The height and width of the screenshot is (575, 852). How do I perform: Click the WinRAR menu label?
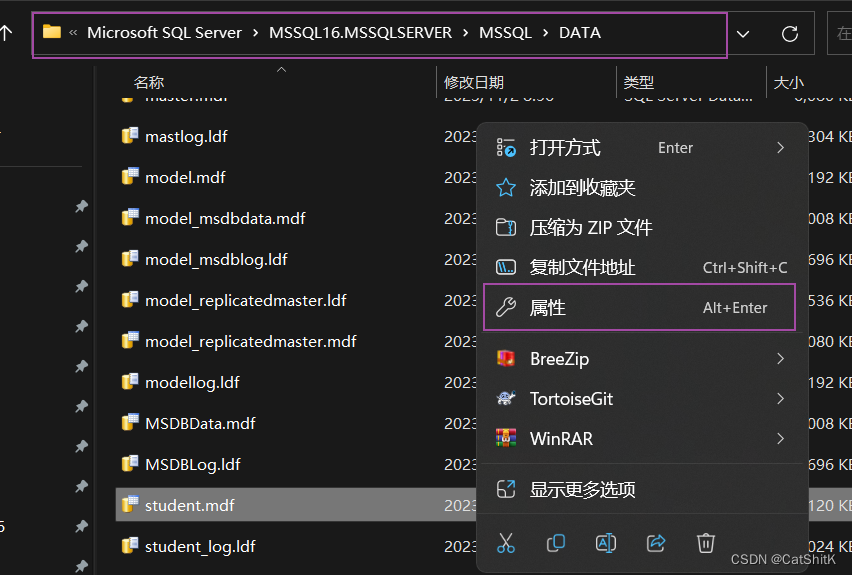pos(561,439)
